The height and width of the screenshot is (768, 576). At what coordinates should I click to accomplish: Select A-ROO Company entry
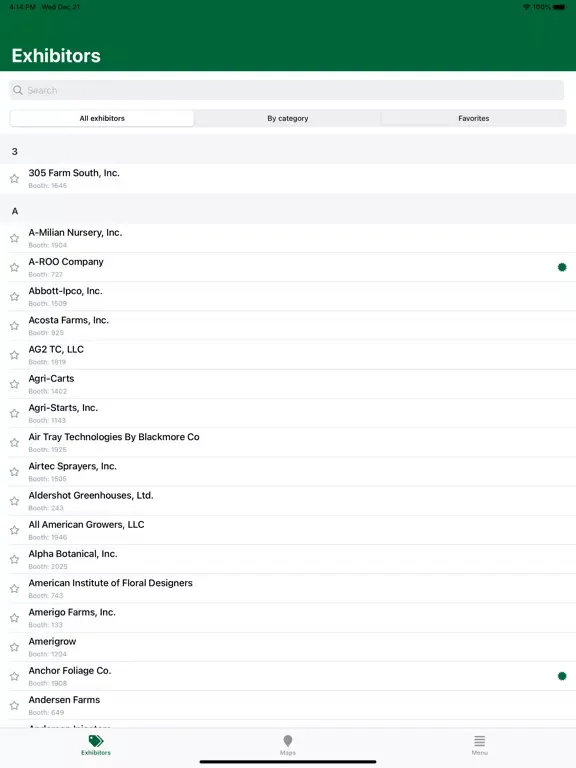point(288,267)
